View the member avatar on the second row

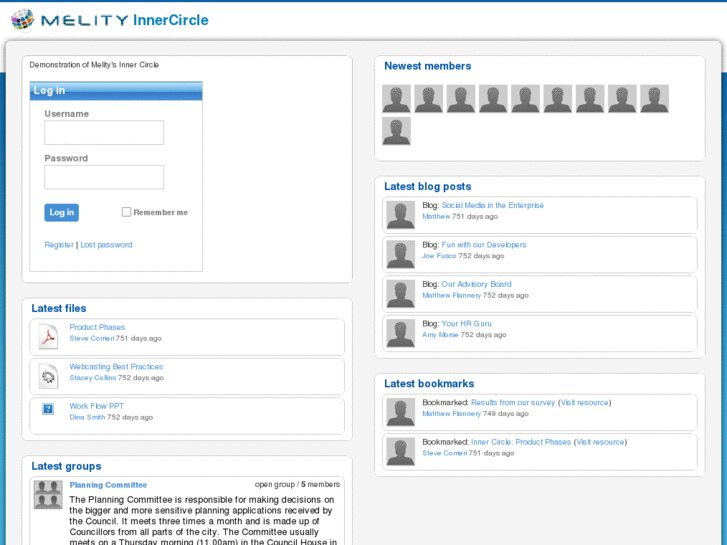pyautogui.click(x=396, y=131)
